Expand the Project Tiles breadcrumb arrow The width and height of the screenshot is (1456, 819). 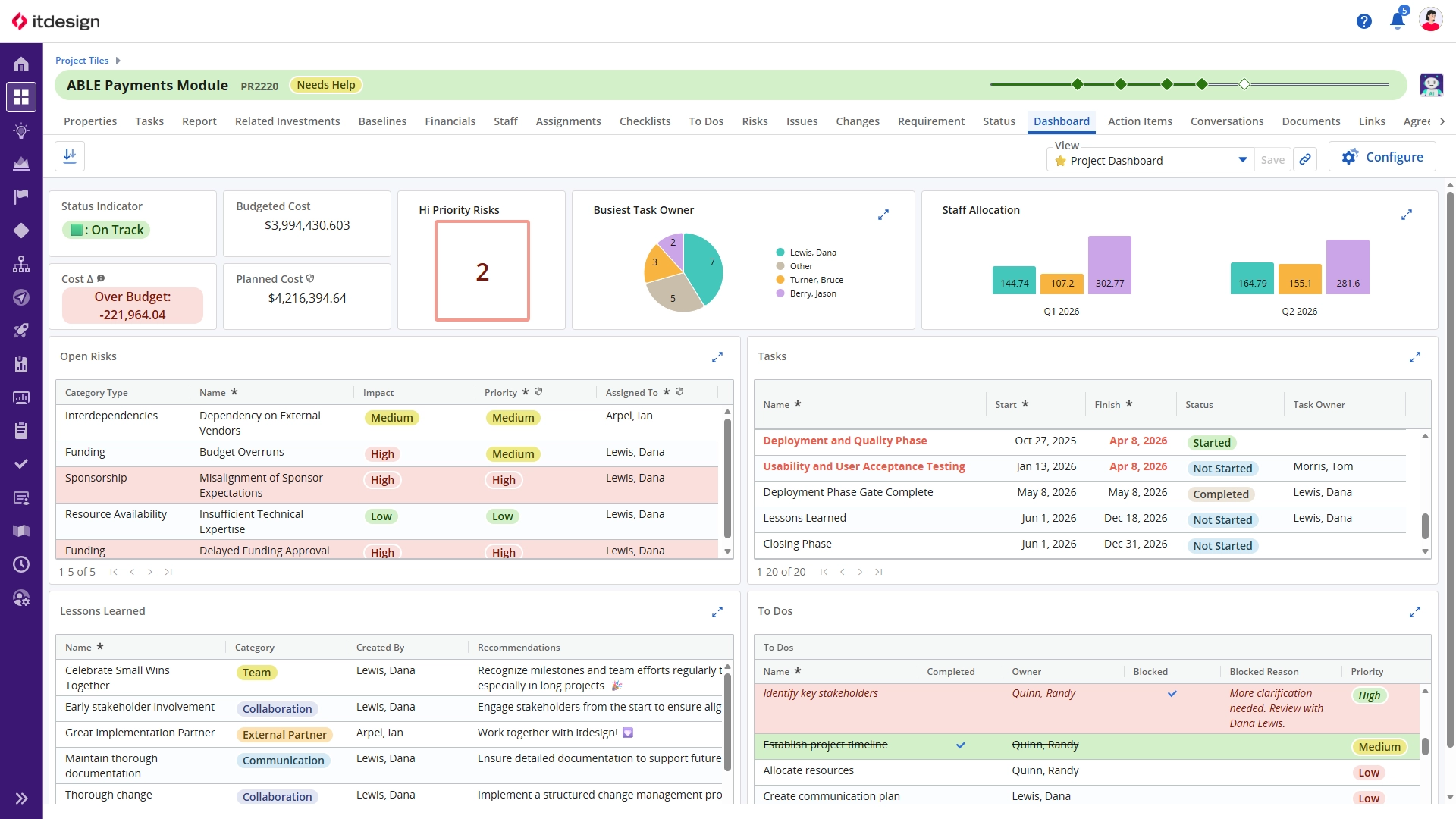pos(118,61)
